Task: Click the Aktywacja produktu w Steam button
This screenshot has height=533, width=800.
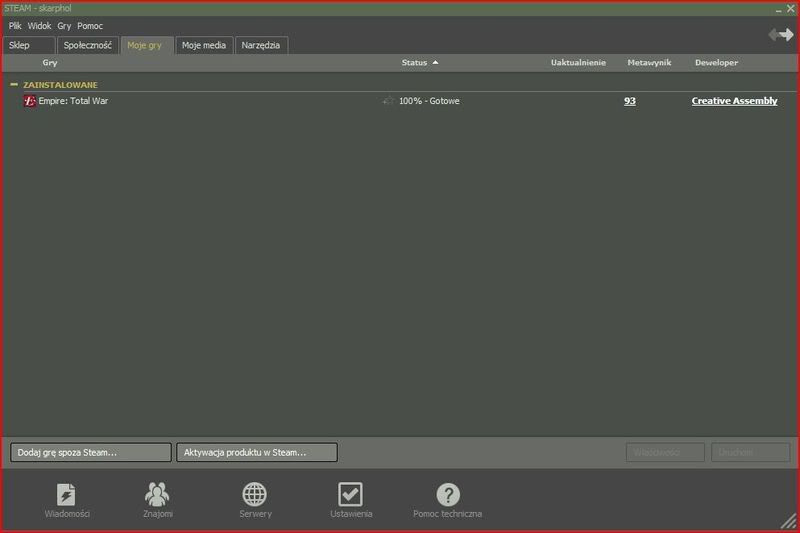Action: pyautogui.click(x=257, y=452)
